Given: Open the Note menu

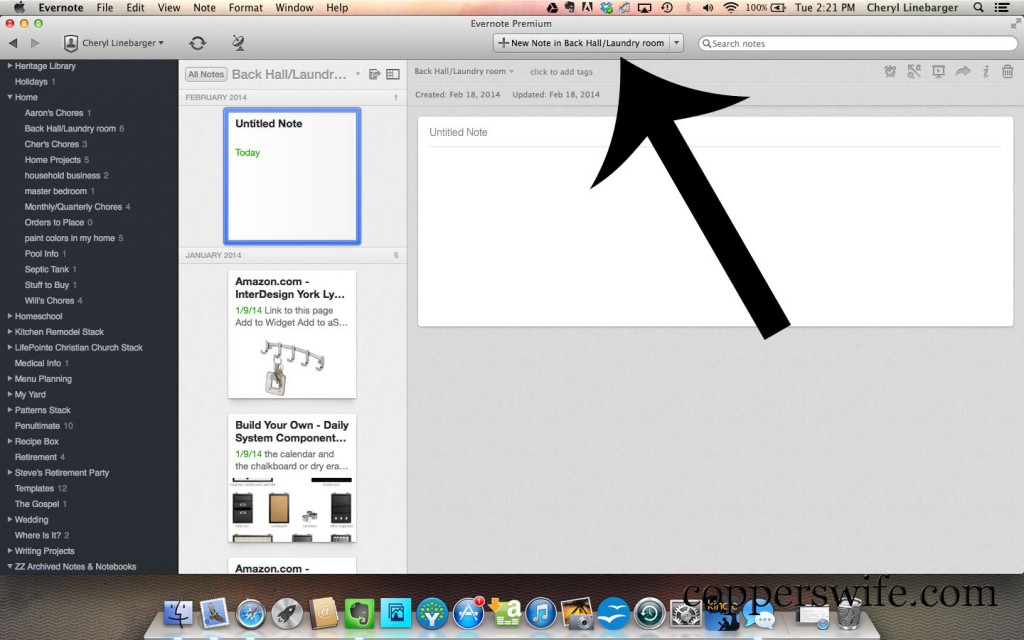Looking at the screenshot, I should 204,8.
